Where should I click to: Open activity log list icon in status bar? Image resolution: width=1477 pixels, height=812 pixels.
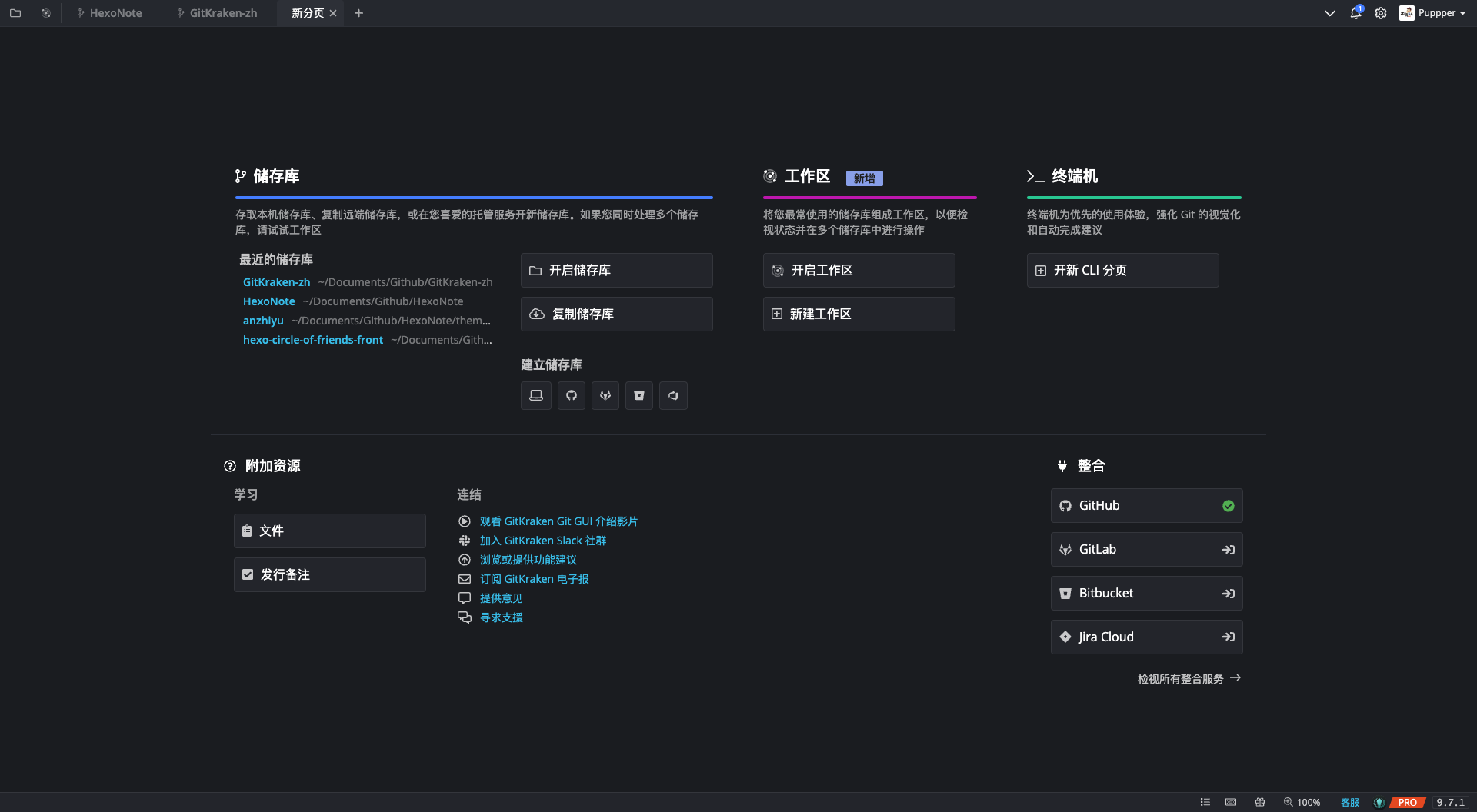tap(1205, 802)
